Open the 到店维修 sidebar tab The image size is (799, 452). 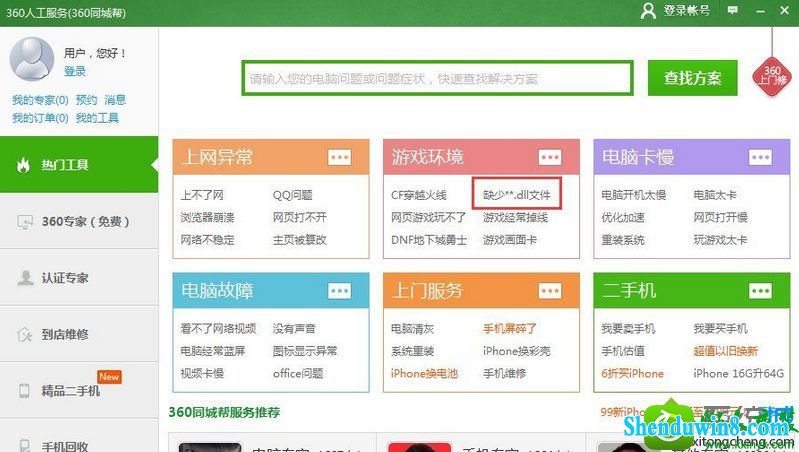[79, 334]
